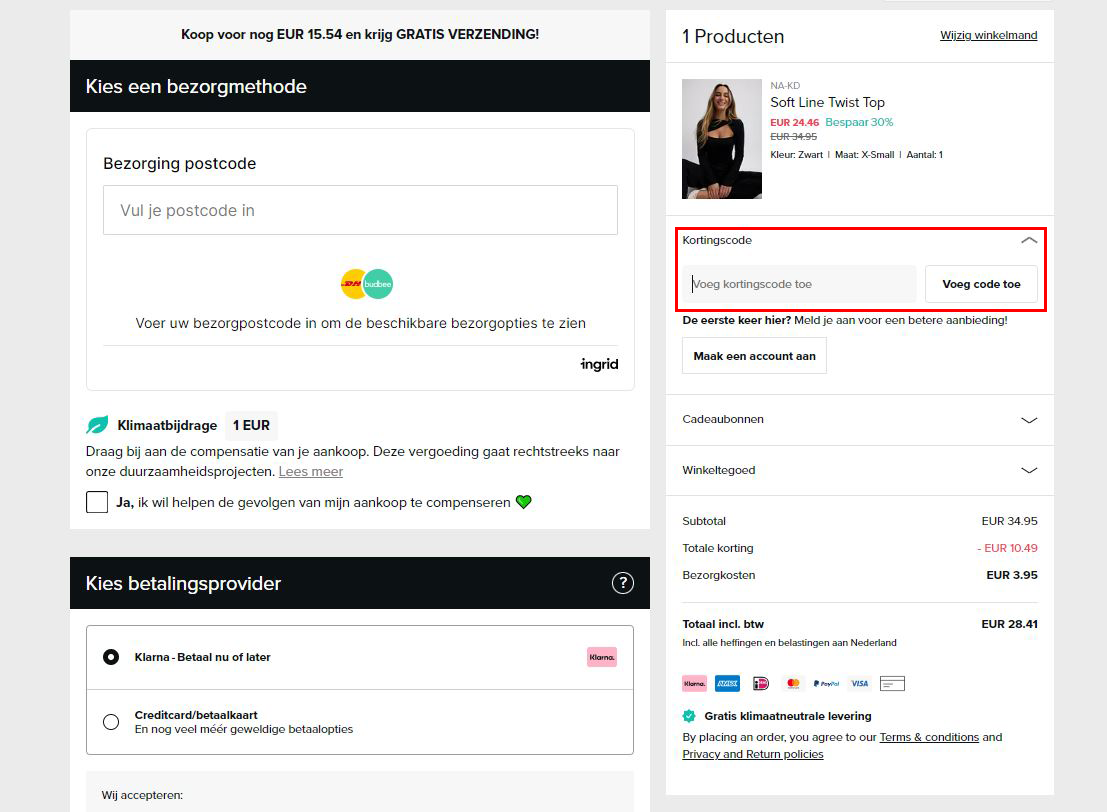Open the betalingsprovider help question mark
This screenshot has height=812, width=1107.
point(623,583)
